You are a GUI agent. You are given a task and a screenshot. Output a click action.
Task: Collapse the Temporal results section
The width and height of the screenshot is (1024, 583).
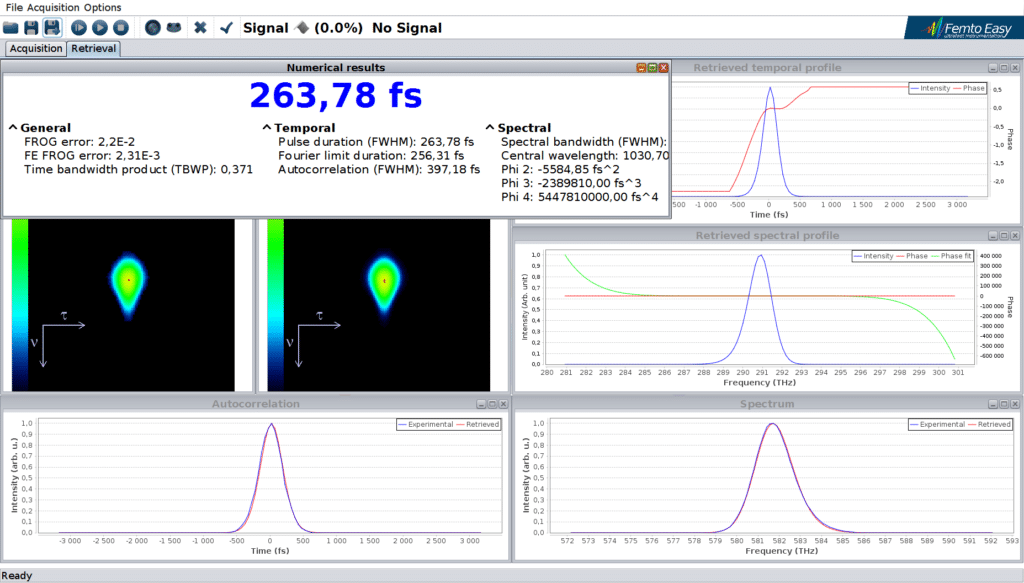click(265, 128)
